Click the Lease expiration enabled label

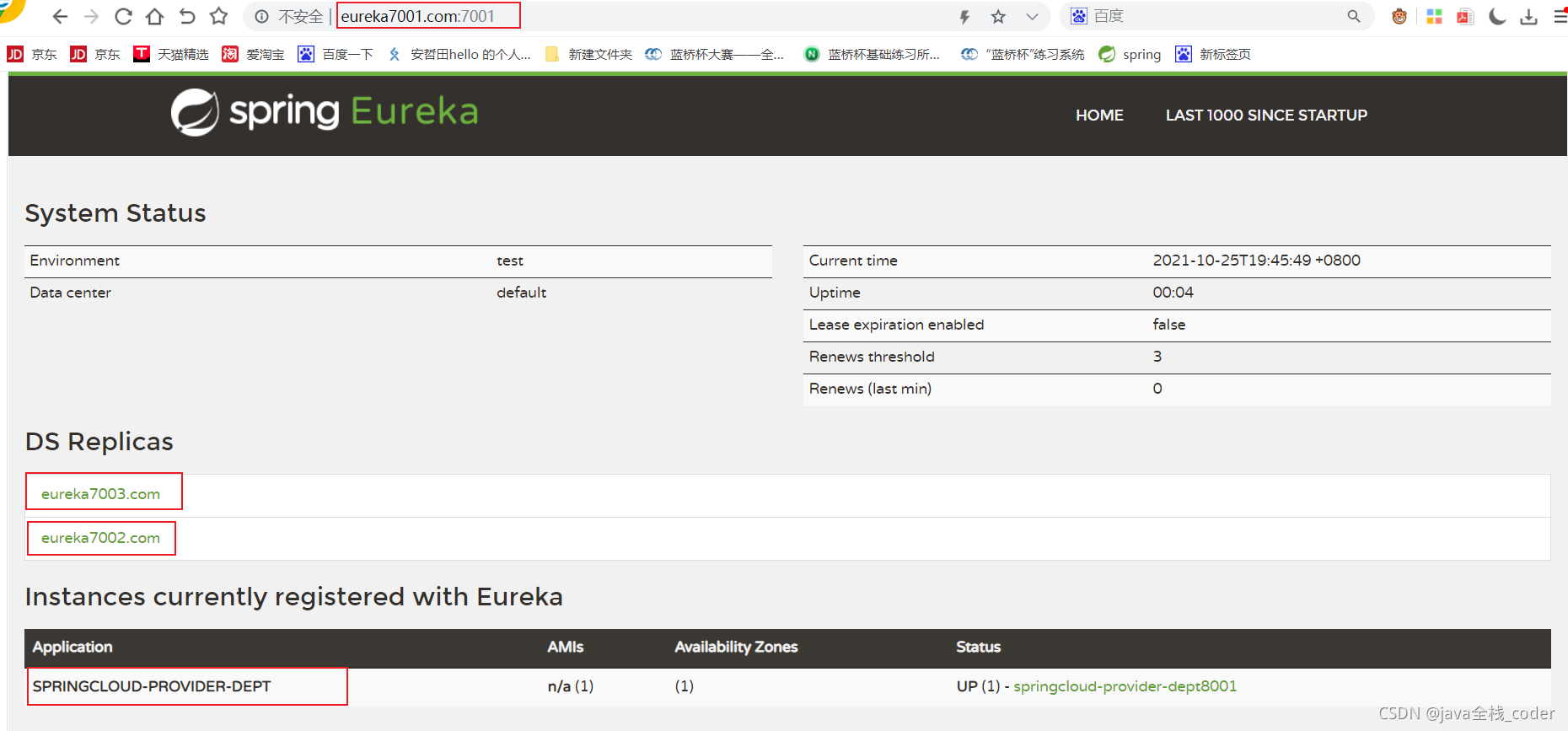[896, 325]
